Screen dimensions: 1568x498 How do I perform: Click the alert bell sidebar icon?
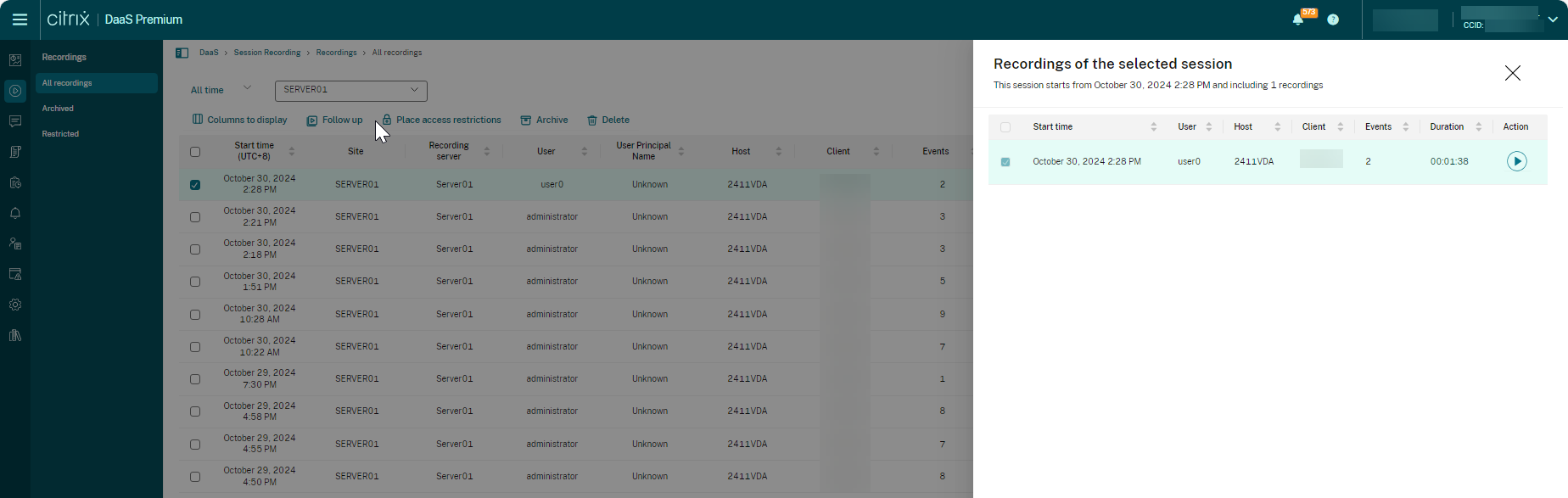pyautogui.click(x=15, y=213)
